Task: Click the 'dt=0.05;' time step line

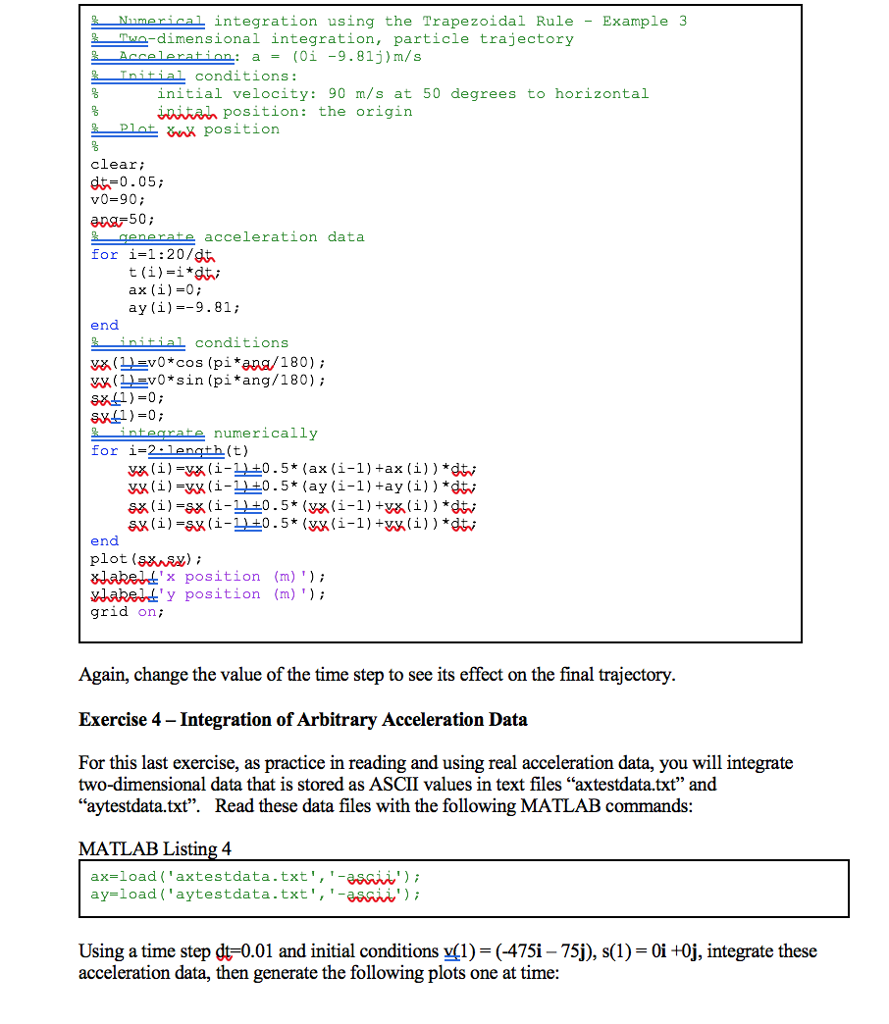Action: pos(127,182)
